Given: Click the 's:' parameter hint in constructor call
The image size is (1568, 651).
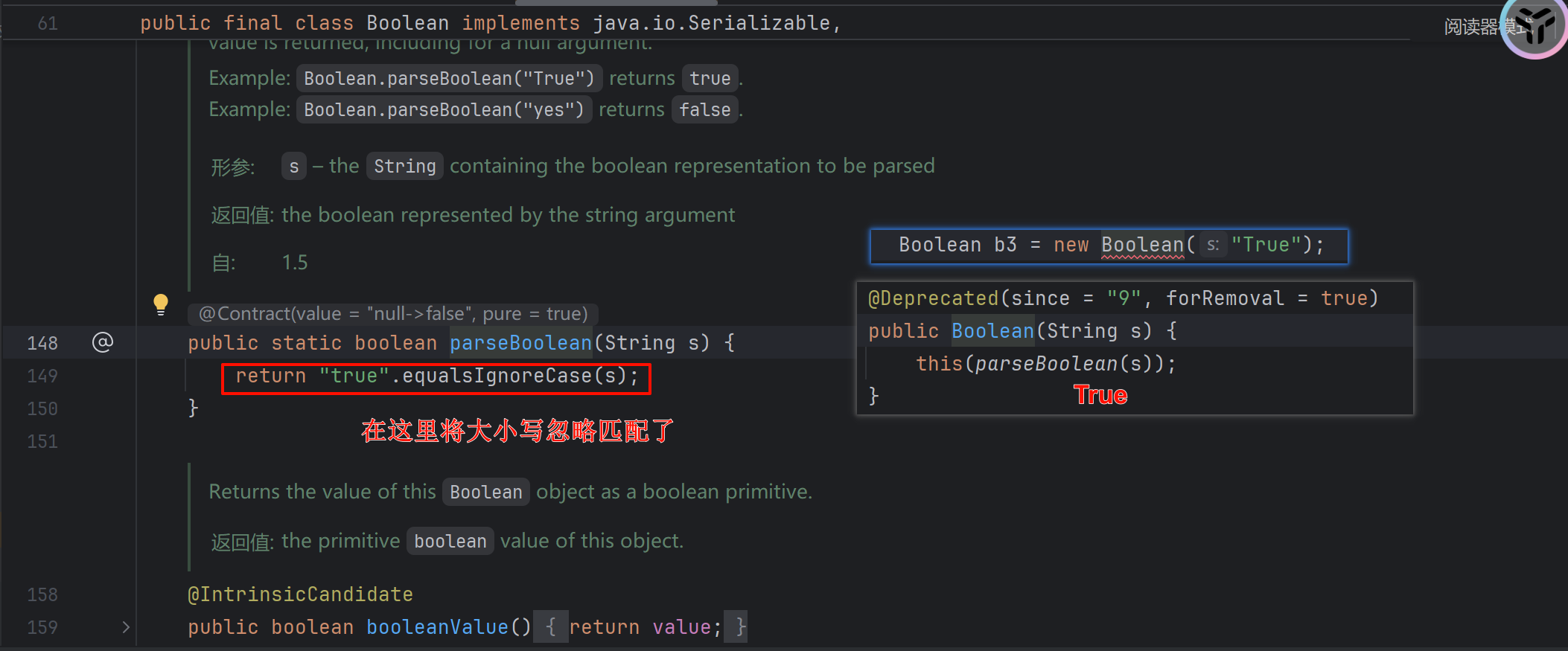Looking at the screenshot, I should [1213, 246].
